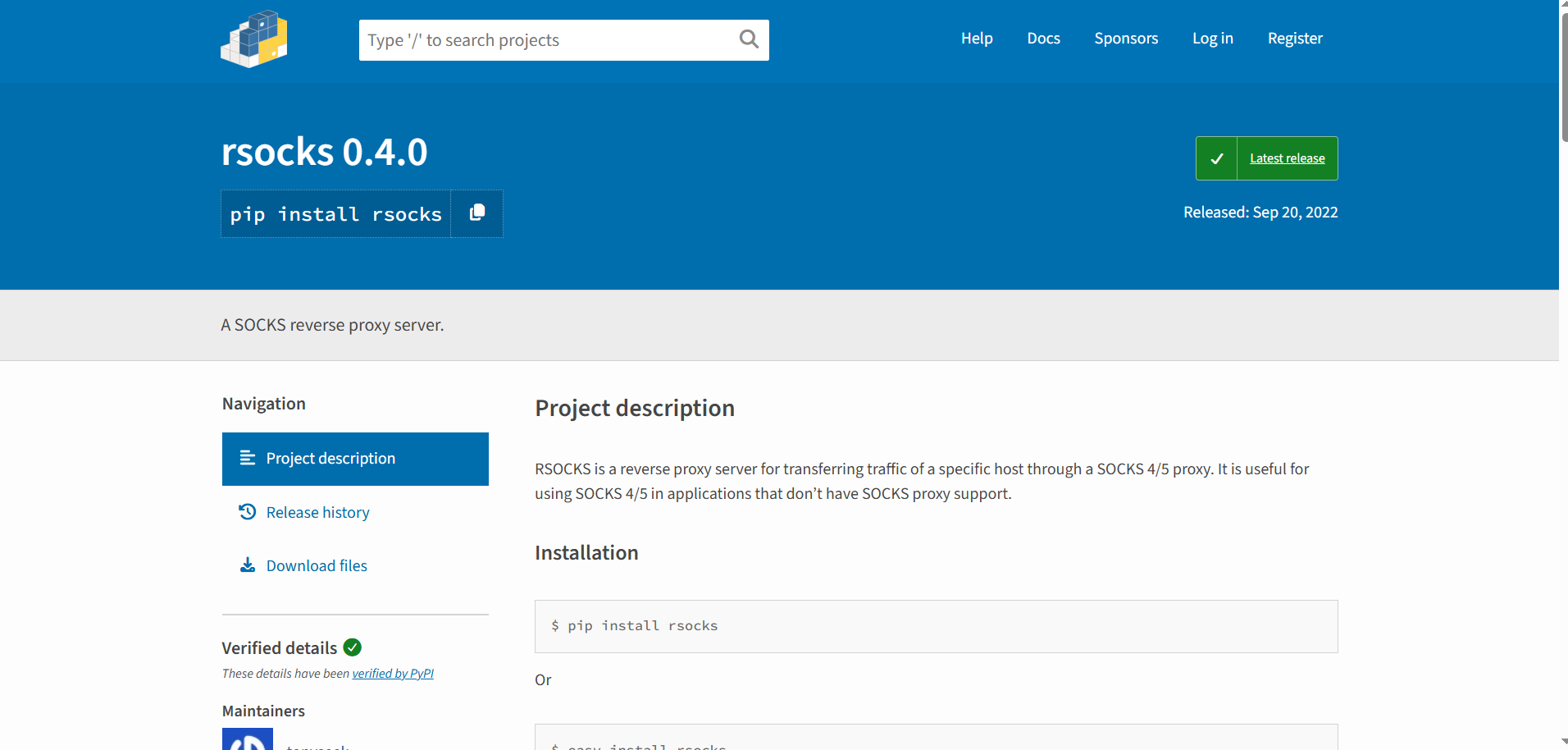
Task: Click the pip install rsocks header text
Action: pos(335,214)
